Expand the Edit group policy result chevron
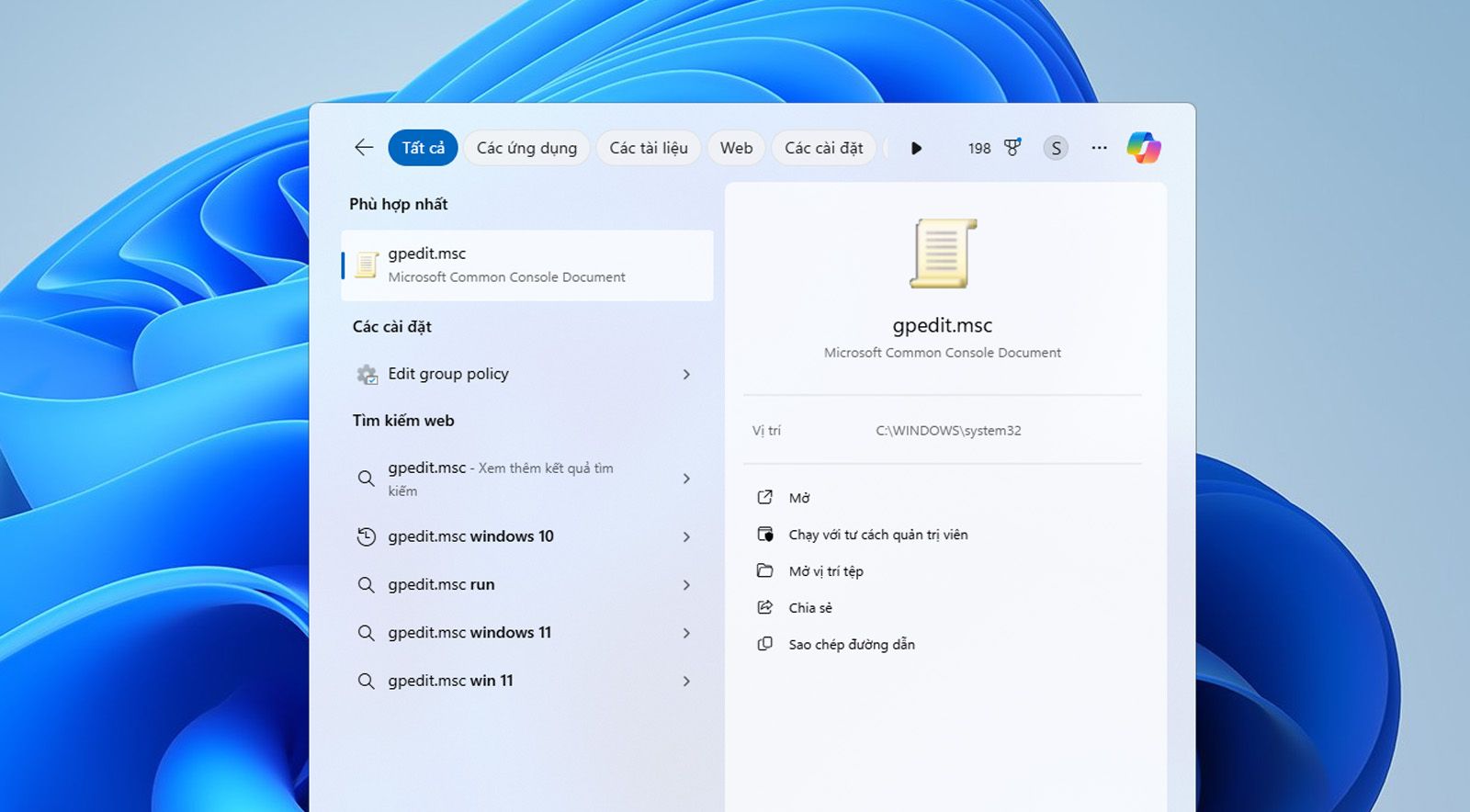 [686, 374]
